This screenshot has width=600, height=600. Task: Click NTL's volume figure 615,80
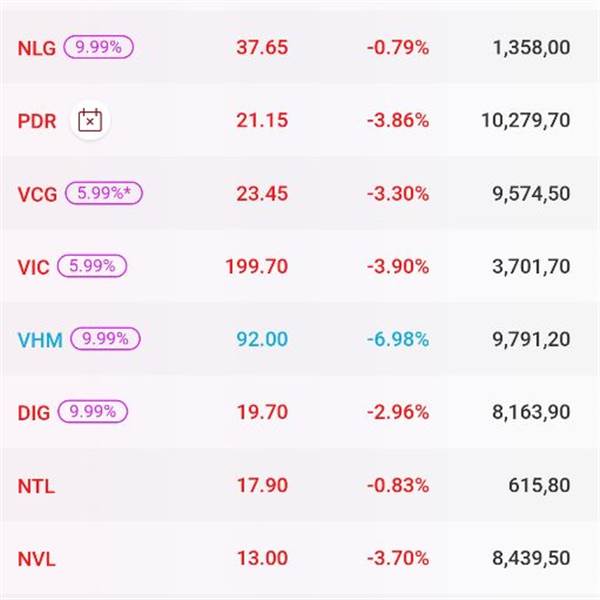pos(541,487)
